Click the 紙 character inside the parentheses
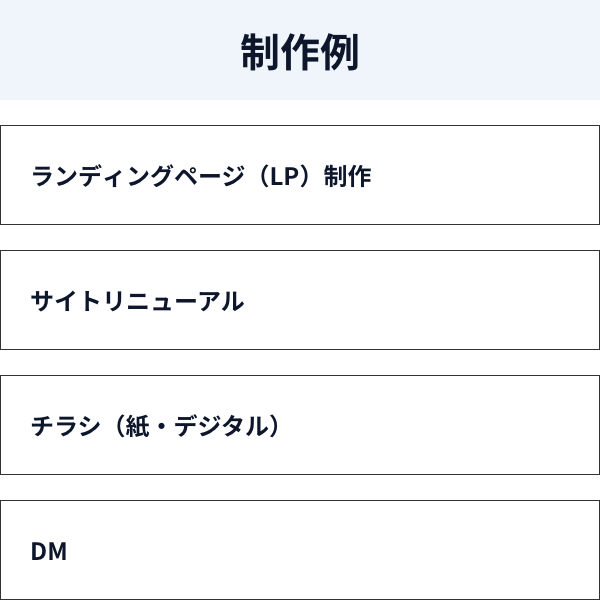 coord(137,426)
